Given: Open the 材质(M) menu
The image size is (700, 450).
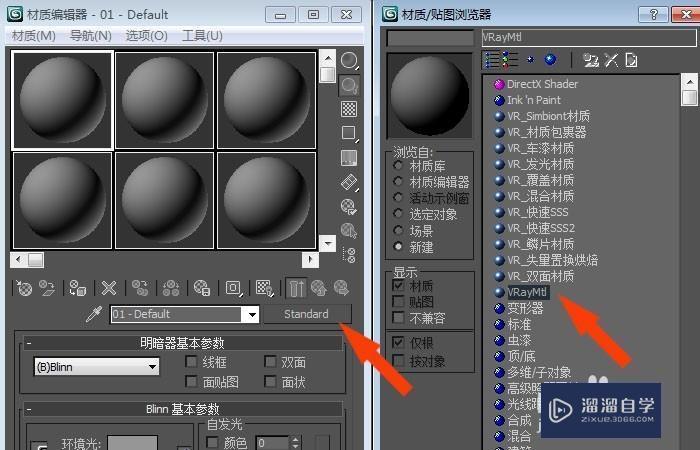Looking at the screenshot, I should [x=33, y=36].
